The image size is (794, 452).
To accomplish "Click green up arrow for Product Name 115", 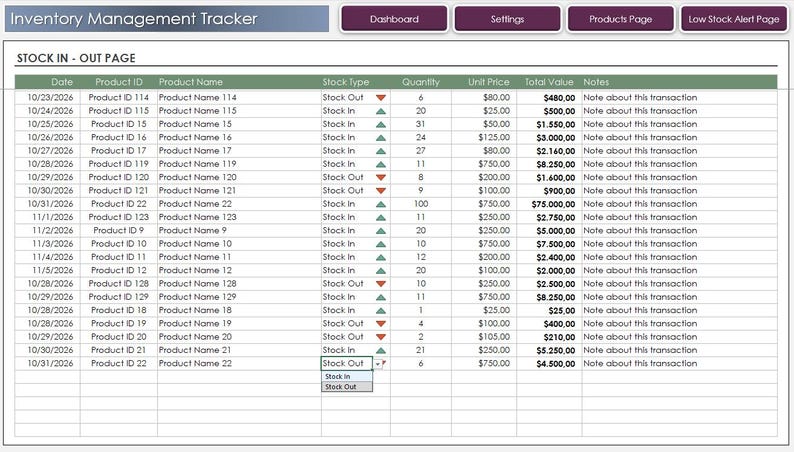I will (381, 111).
